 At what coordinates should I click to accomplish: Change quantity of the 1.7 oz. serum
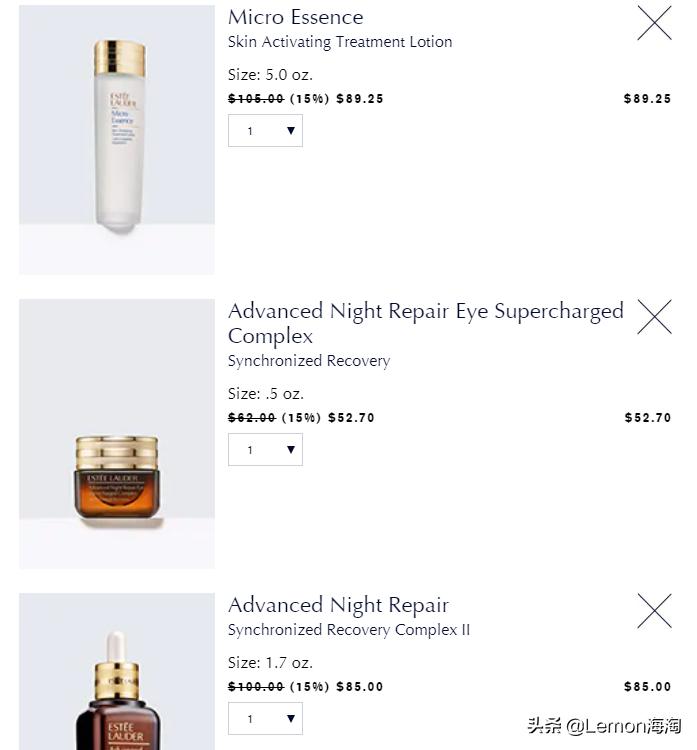click(265, 719)
